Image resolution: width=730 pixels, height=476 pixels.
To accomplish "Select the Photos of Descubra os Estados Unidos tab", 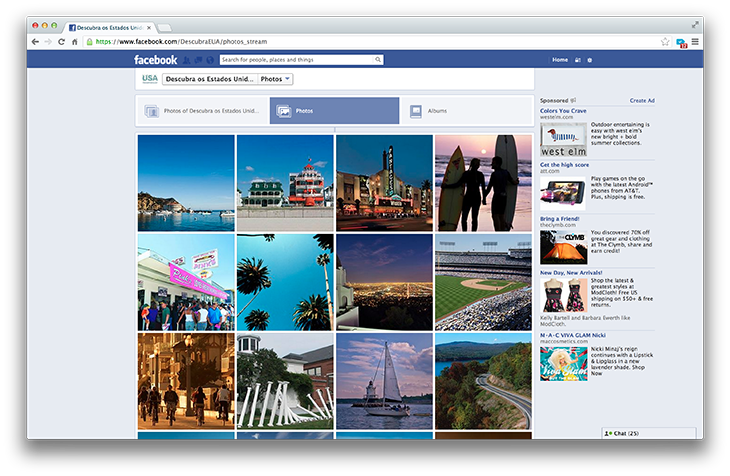I will (x=203, y=111).
